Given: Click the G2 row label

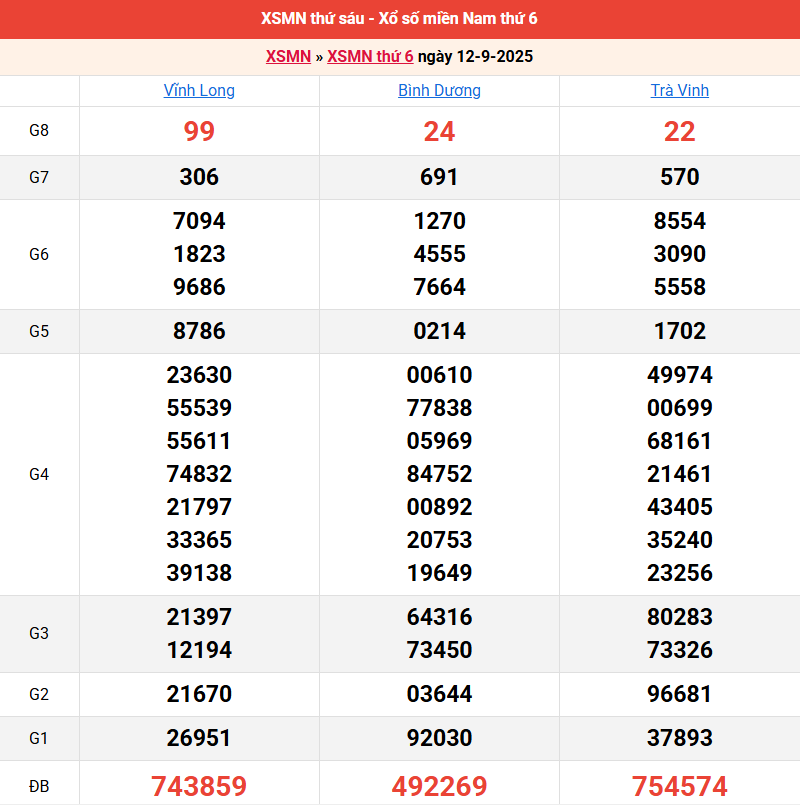Looking at the screenshot, I should (x=39, y=694).
